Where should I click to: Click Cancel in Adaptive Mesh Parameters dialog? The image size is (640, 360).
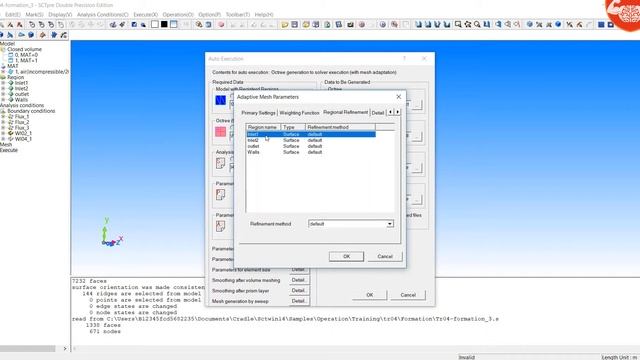point(385,256)
